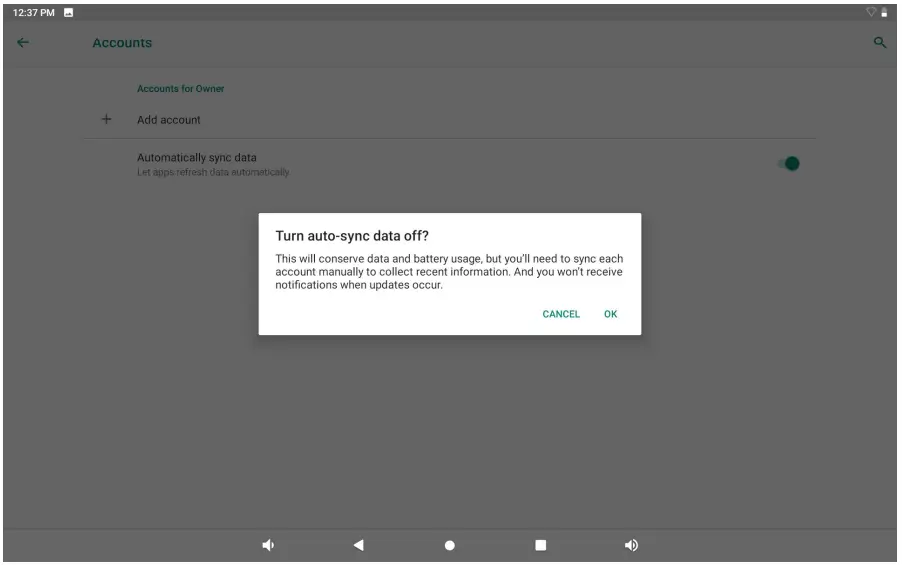Tap the Automatically sync data label
Viewport: 902px width, 565px height.
[x=197, y=158]
